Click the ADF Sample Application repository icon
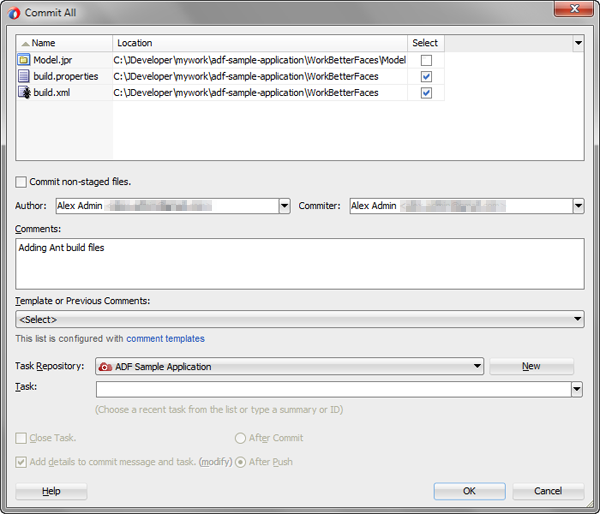600x514 pixels. tap(105, 367)
